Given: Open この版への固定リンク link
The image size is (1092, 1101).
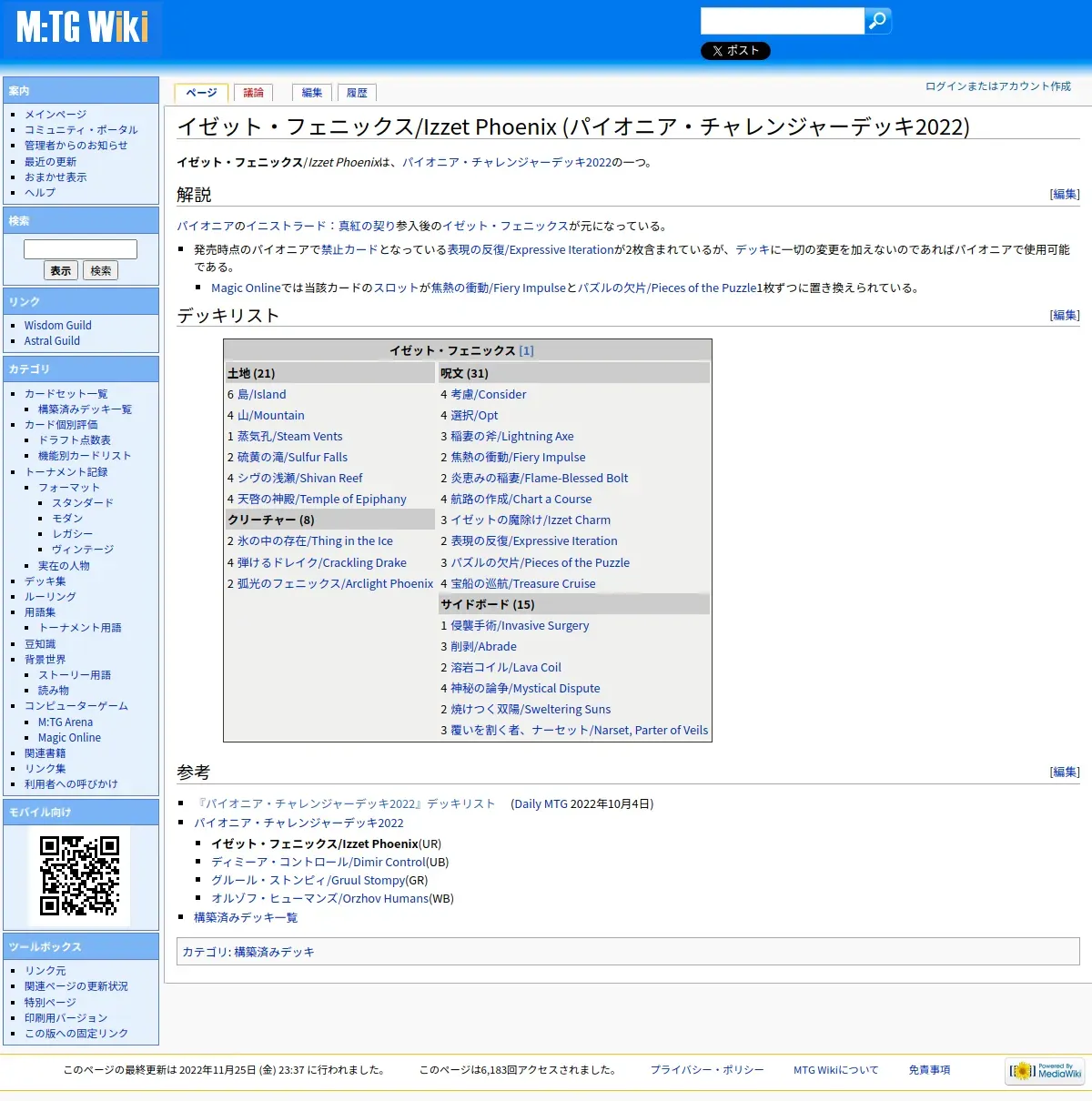Looking at the screenshot, I should (x=76, y=1034).
